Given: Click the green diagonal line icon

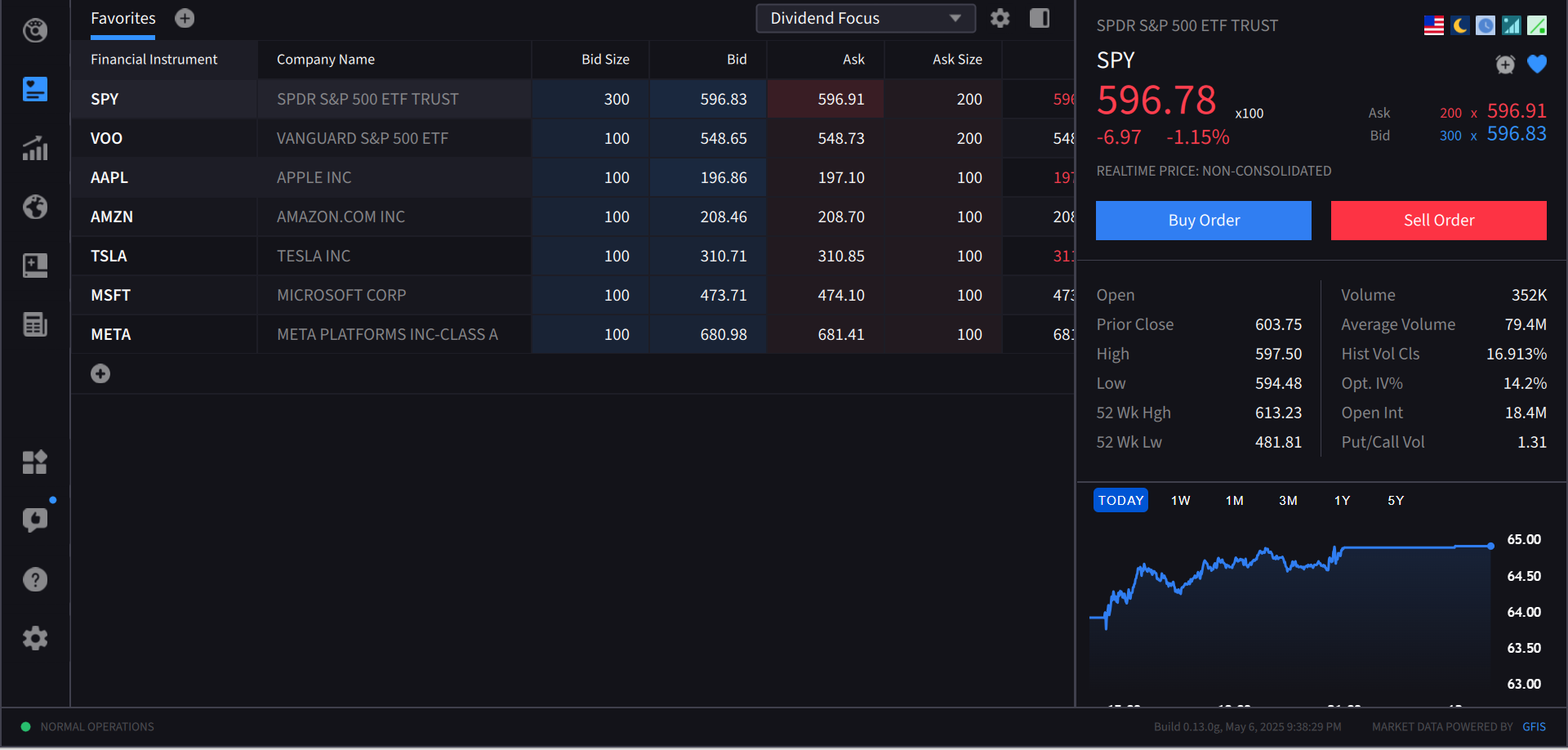Looking at the screenshot, I should tap(1537, 25).
